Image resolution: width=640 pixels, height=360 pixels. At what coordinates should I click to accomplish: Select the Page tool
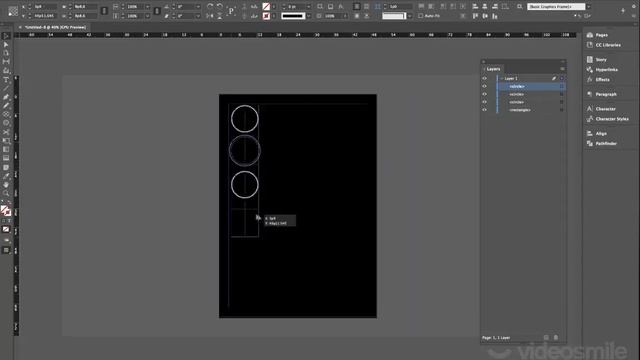tap(6, 53)
